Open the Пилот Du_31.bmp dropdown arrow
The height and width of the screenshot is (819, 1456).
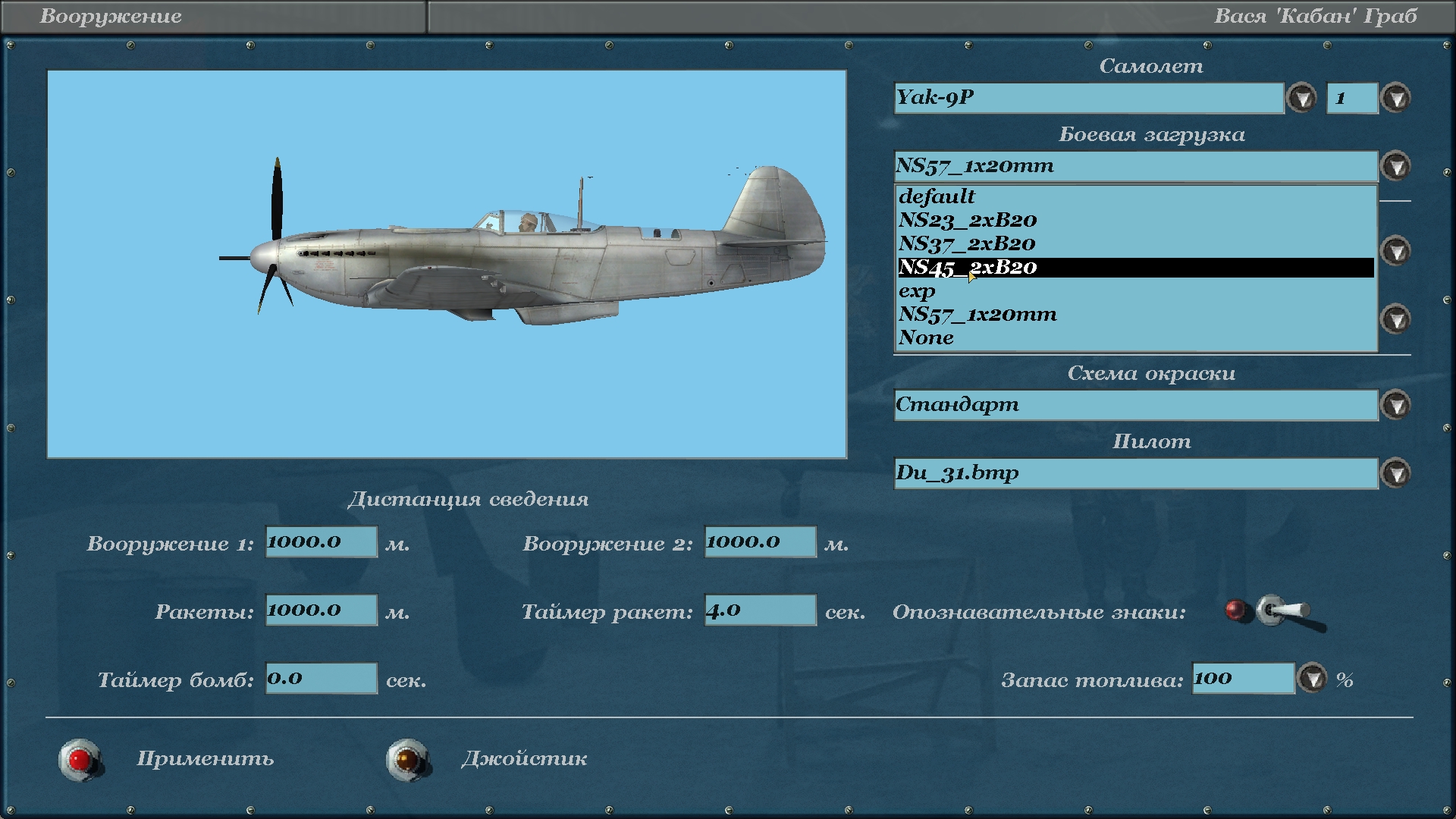point(1395,473)
